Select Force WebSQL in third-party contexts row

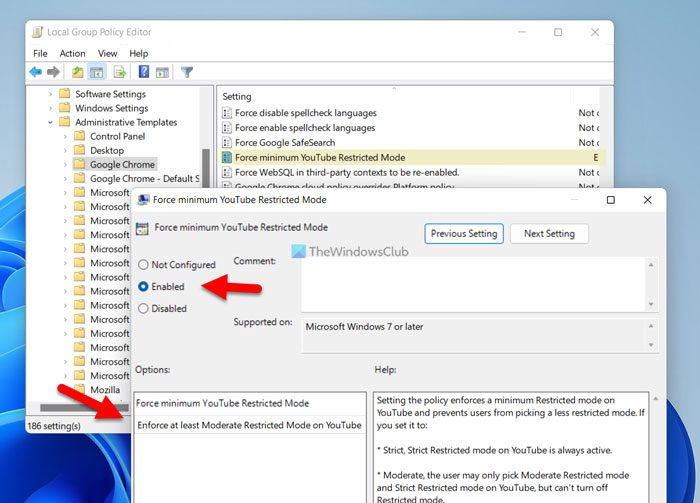(x=411, y=172)
